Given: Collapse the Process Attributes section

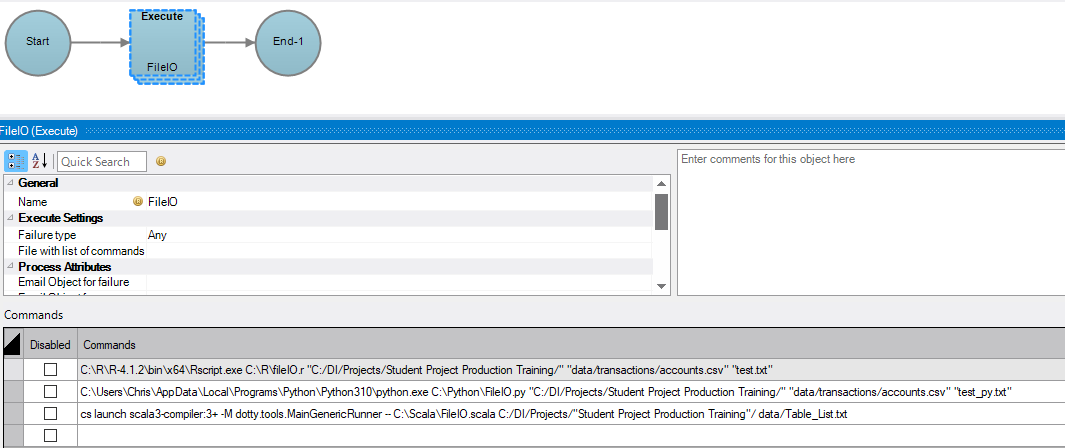Looking at the screenshot, I should coord(10,267).
